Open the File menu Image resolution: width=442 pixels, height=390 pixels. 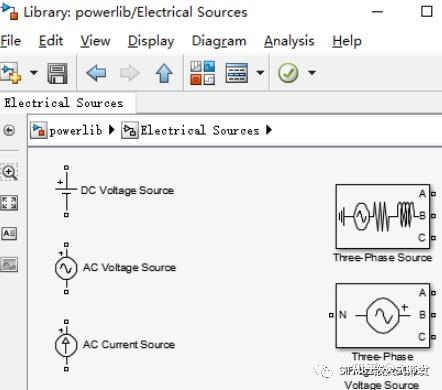click(x=10, y=41)
